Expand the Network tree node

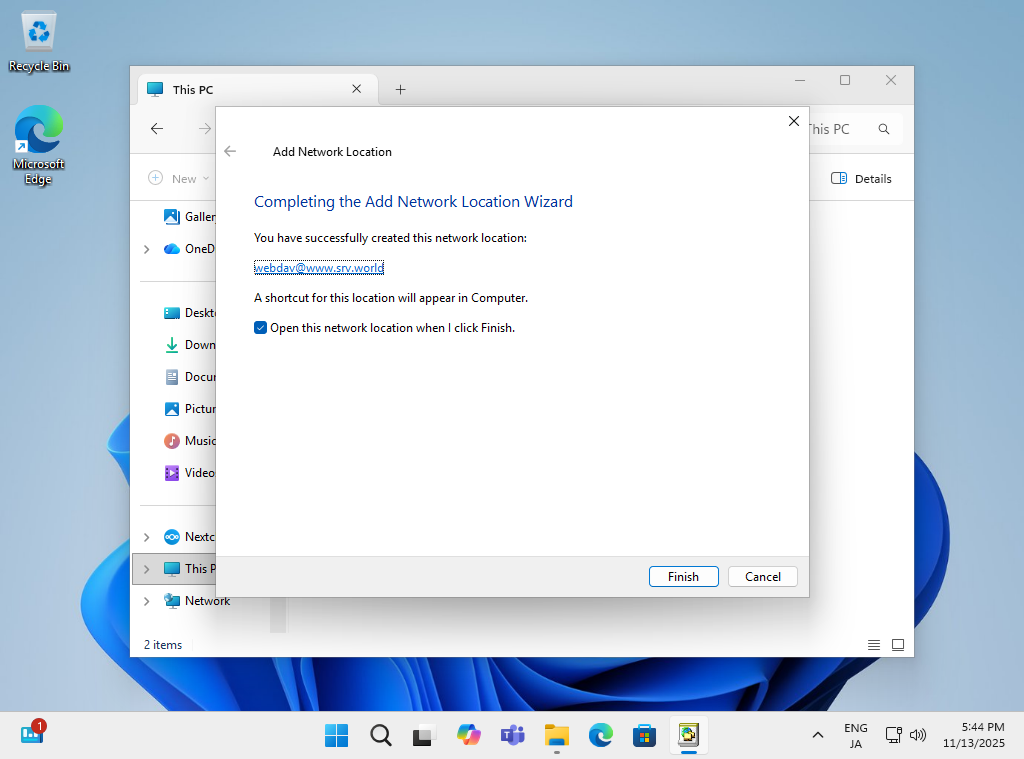[147, 601]
